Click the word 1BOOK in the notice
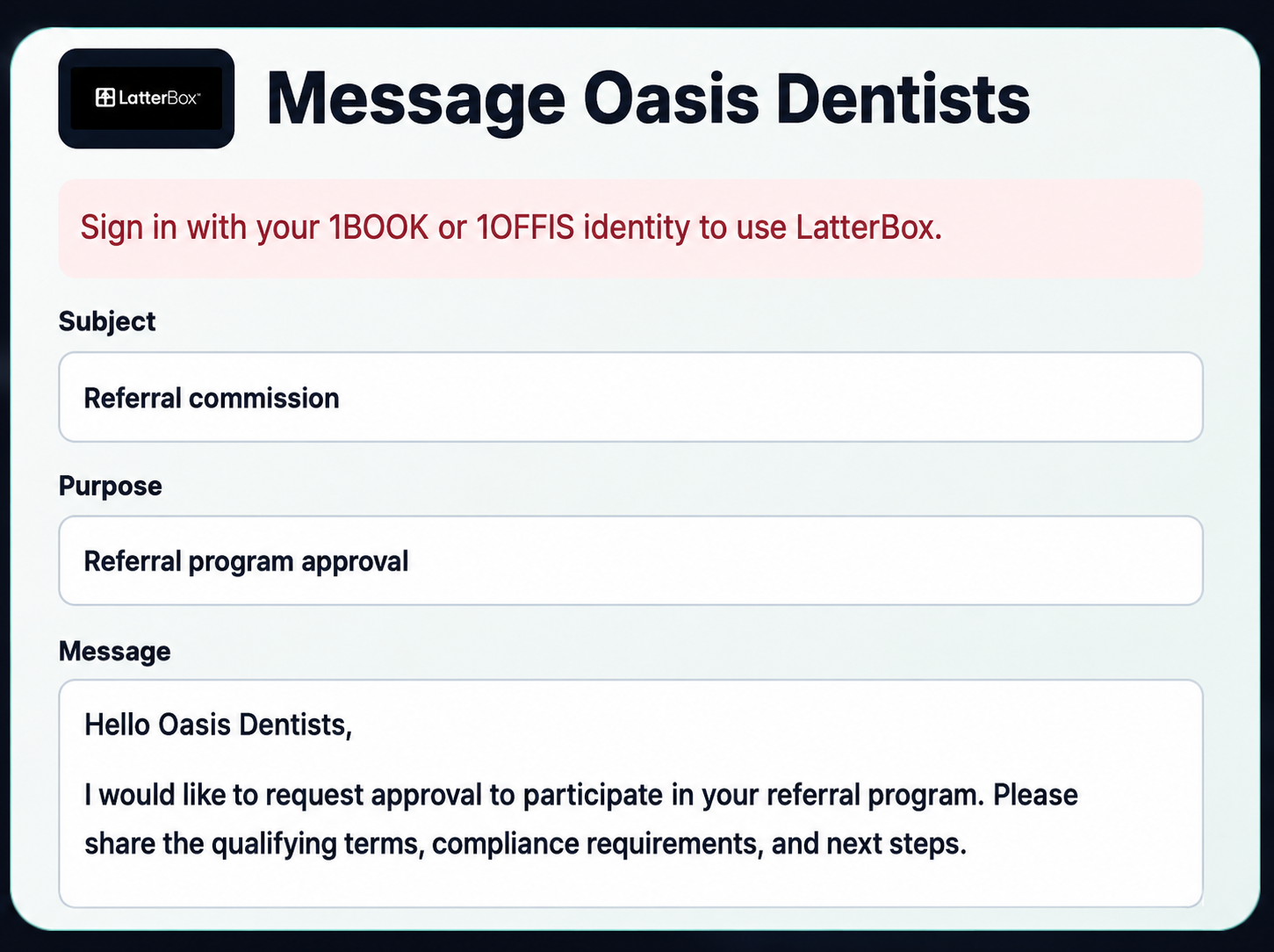 pos(379,227)
